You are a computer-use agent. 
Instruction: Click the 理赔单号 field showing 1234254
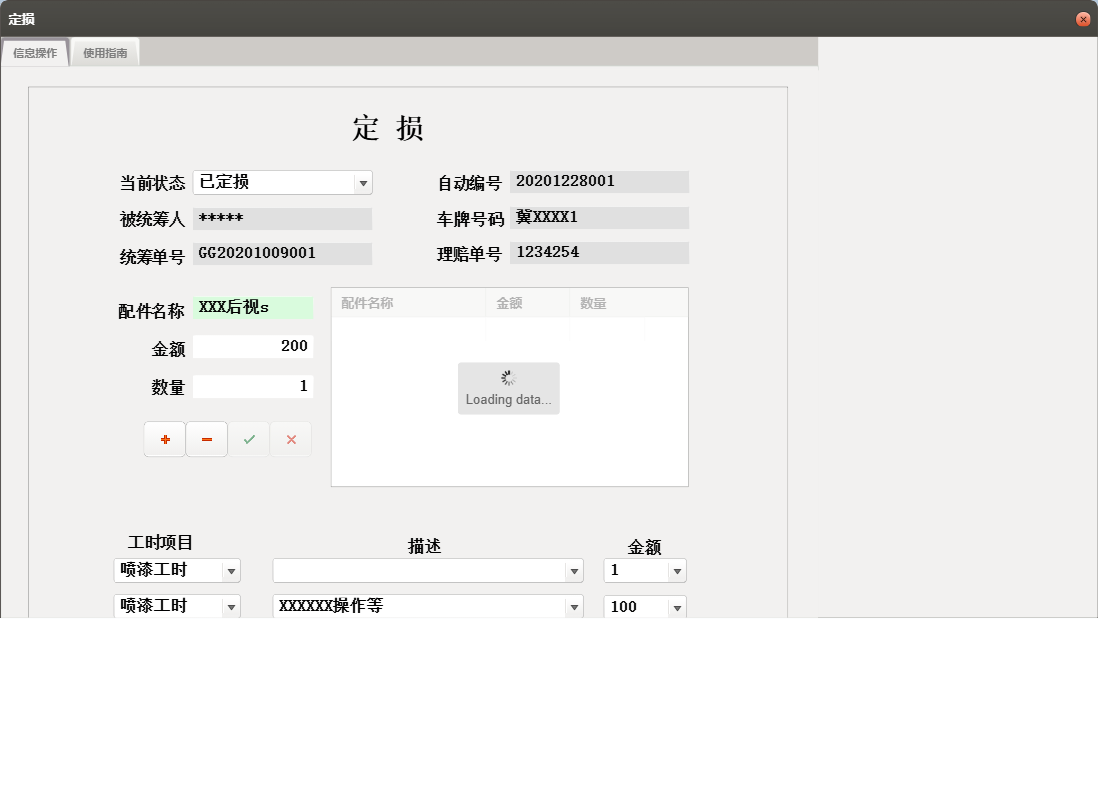coord(598,252)
